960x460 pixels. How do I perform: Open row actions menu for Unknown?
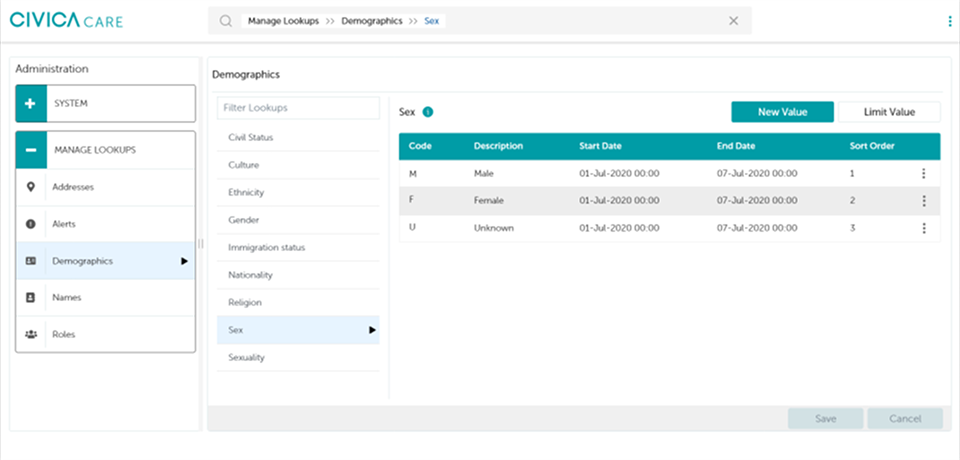coord(924,228)
